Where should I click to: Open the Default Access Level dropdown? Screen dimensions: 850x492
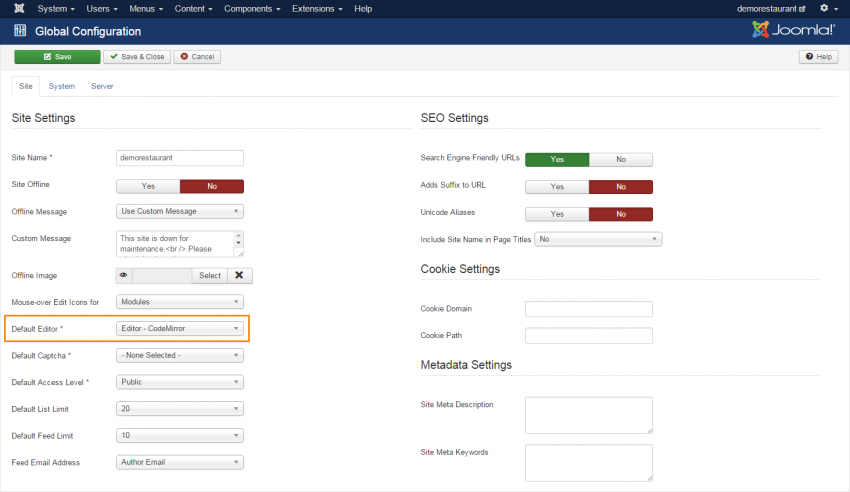click(x=180, y=382)
